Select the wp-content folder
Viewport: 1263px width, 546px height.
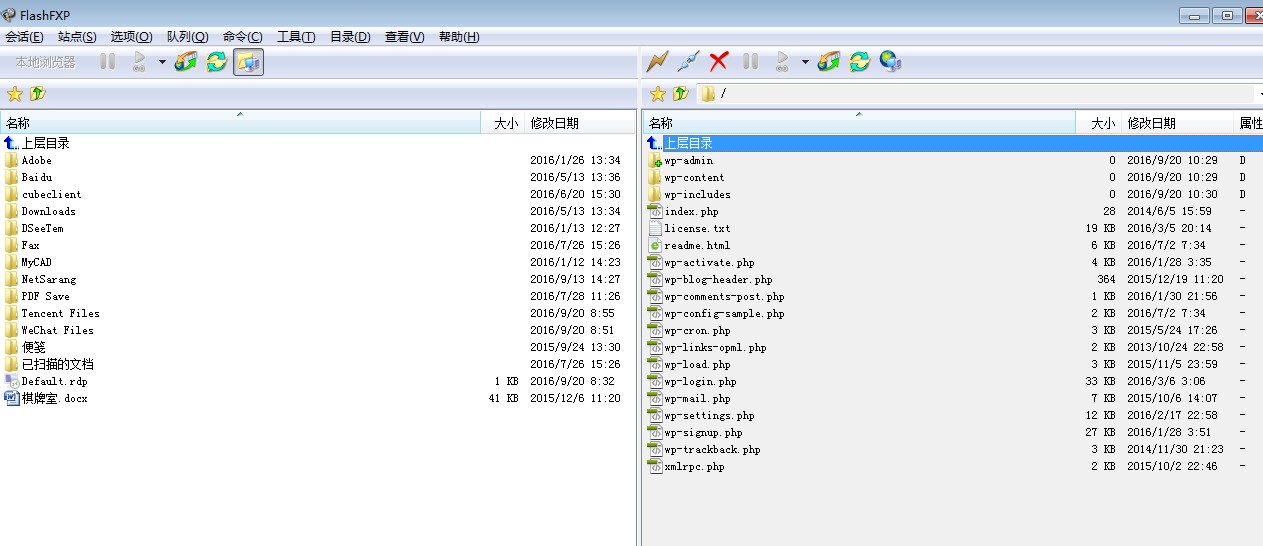(694, 178)
